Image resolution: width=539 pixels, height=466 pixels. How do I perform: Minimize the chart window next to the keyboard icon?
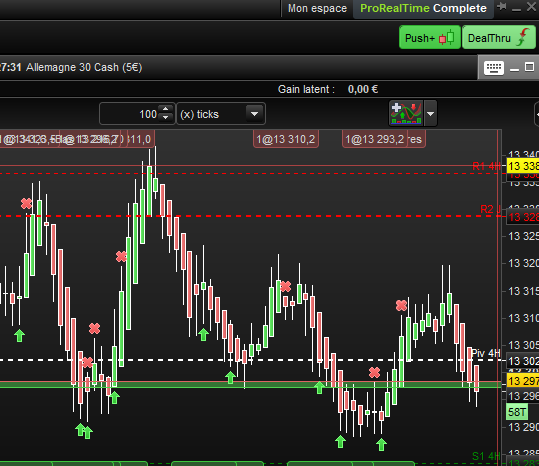pos(514,69)
